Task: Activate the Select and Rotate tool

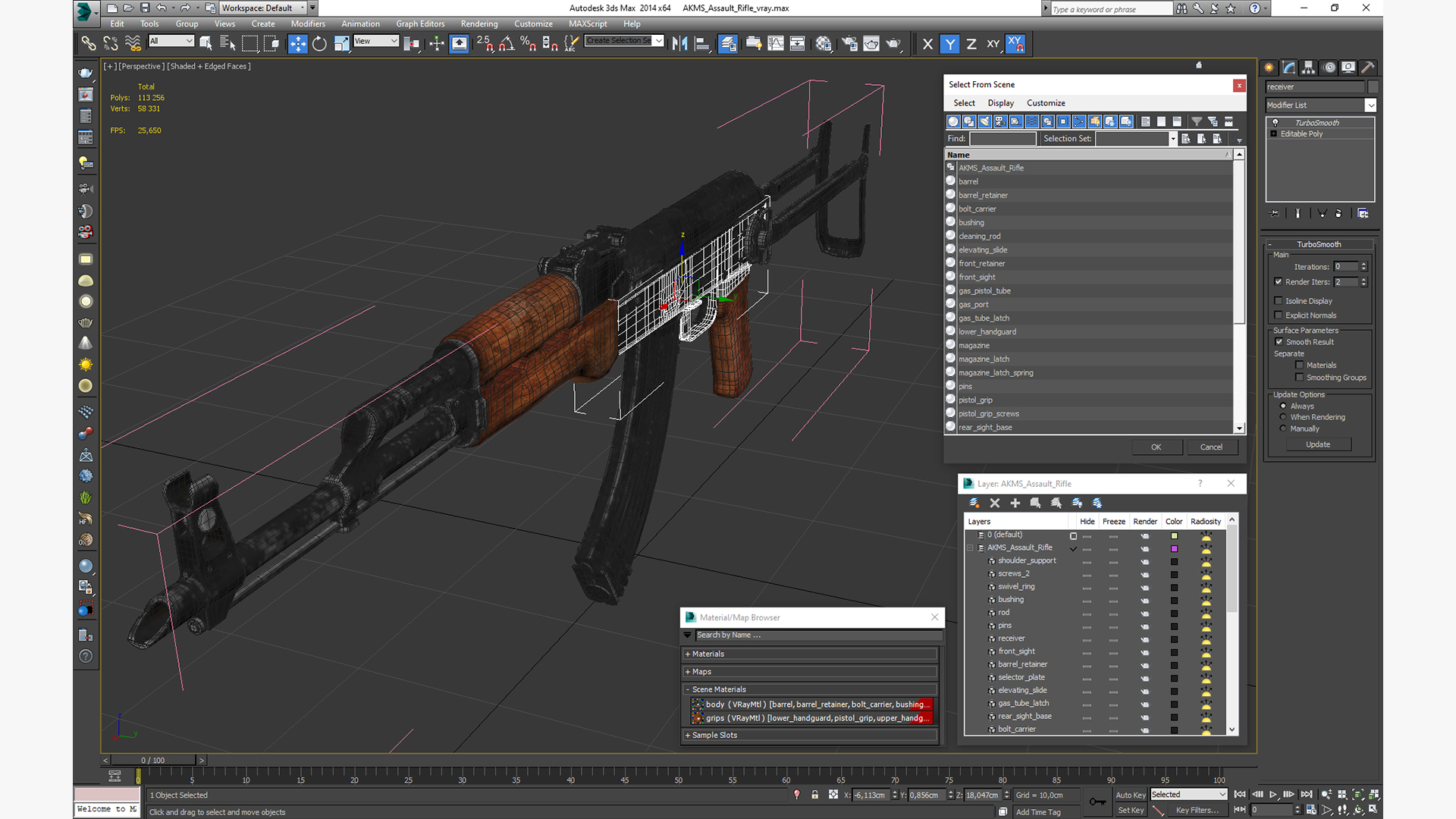Action: tap(319, 44)
